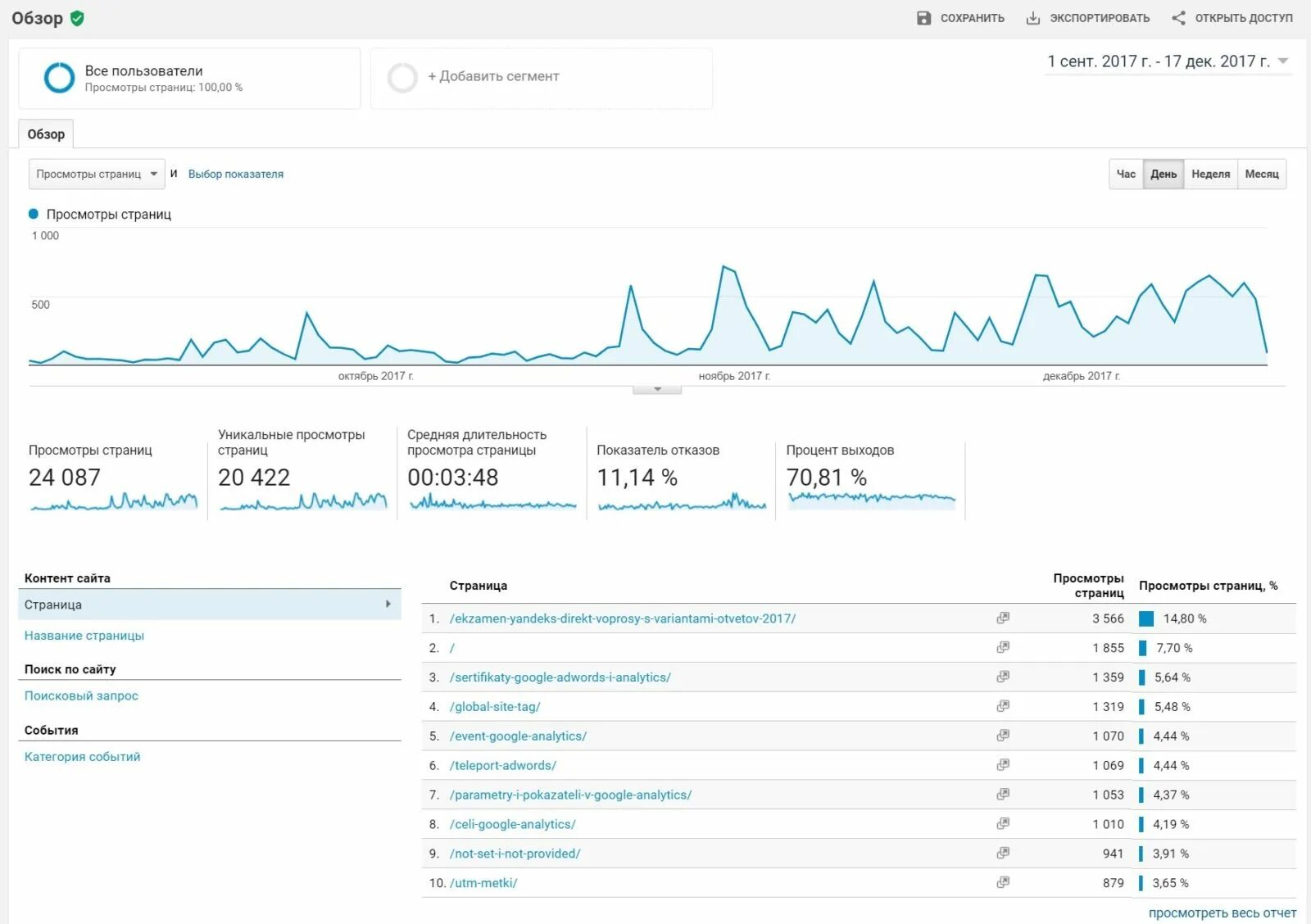Image resolution: width=1311 pixels, height=924 pixels.
Task: Open the '/' homepage row link
Action: 452,648
